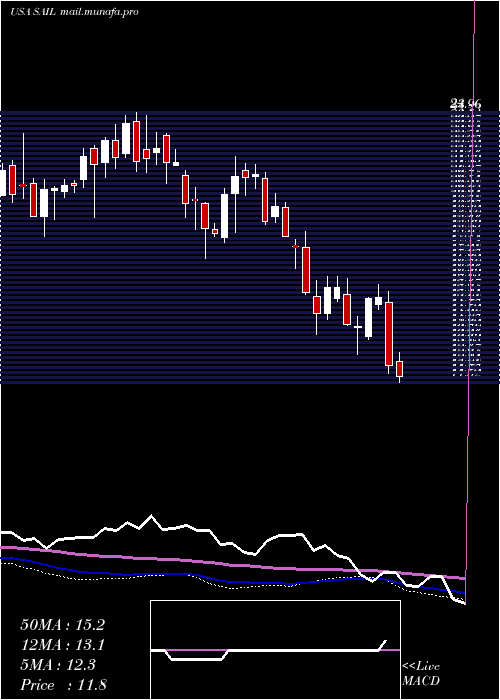Click the '<<Live MACD' label

pyautogui.click(x=421, y=674)
